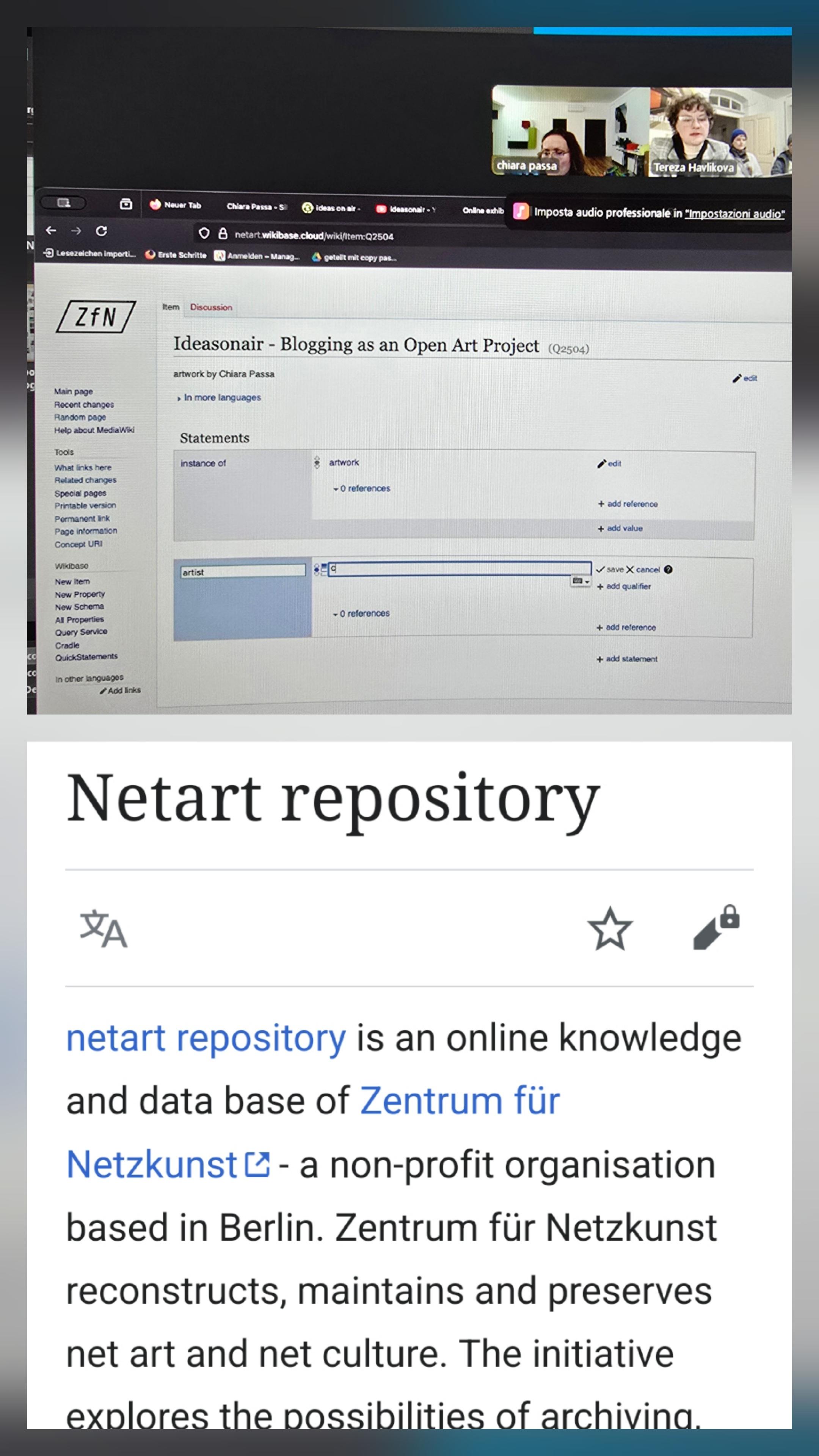Screen dimensions: 819x1456
Task: Select the Item tab
Action: [x=171, y=307]
